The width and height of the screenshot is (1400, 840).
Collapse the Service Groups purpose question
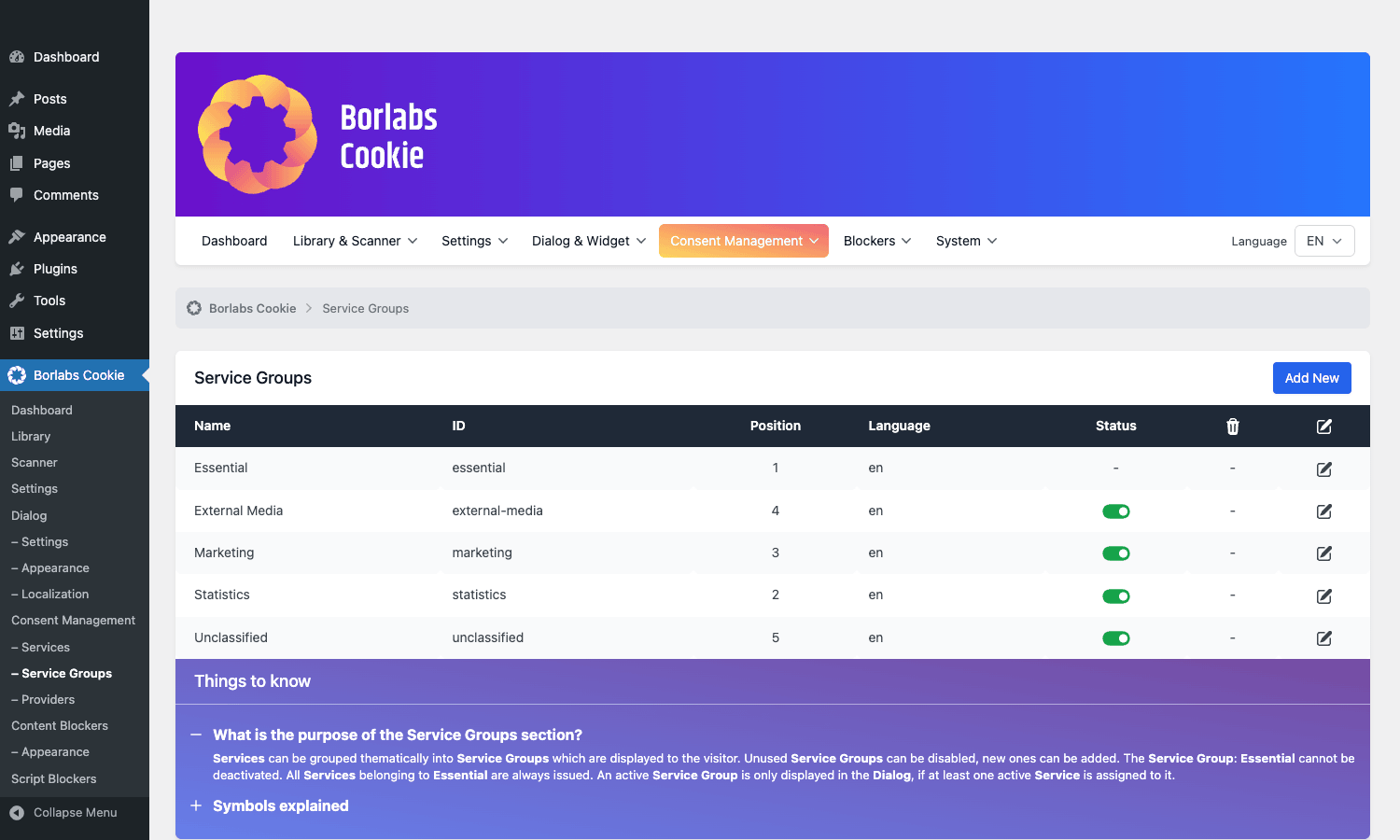click(x=398, y=735)
